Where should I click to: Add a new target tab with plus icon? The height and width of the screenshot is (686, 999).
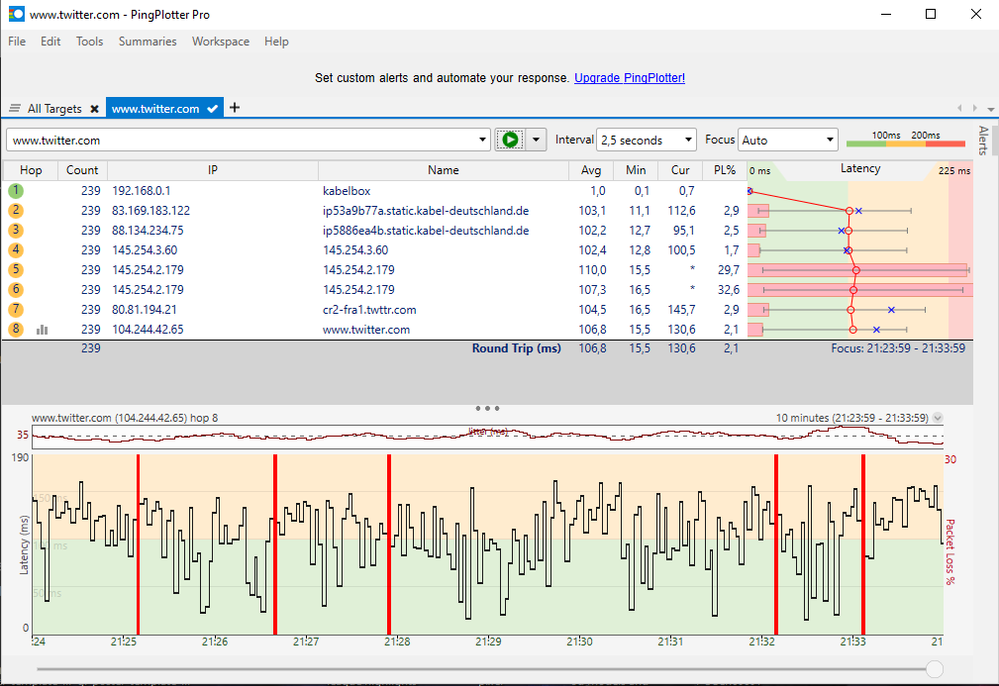pos(235,108)
